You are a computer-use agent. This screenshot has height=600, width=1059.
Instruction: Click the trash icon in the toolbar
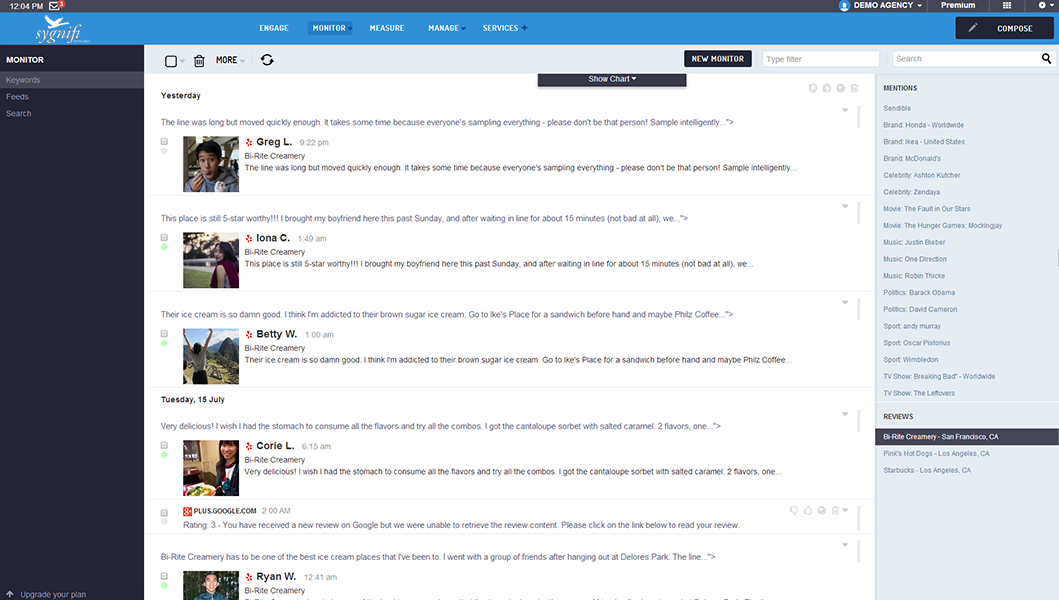pyautogui.click(x=199, y=61)
